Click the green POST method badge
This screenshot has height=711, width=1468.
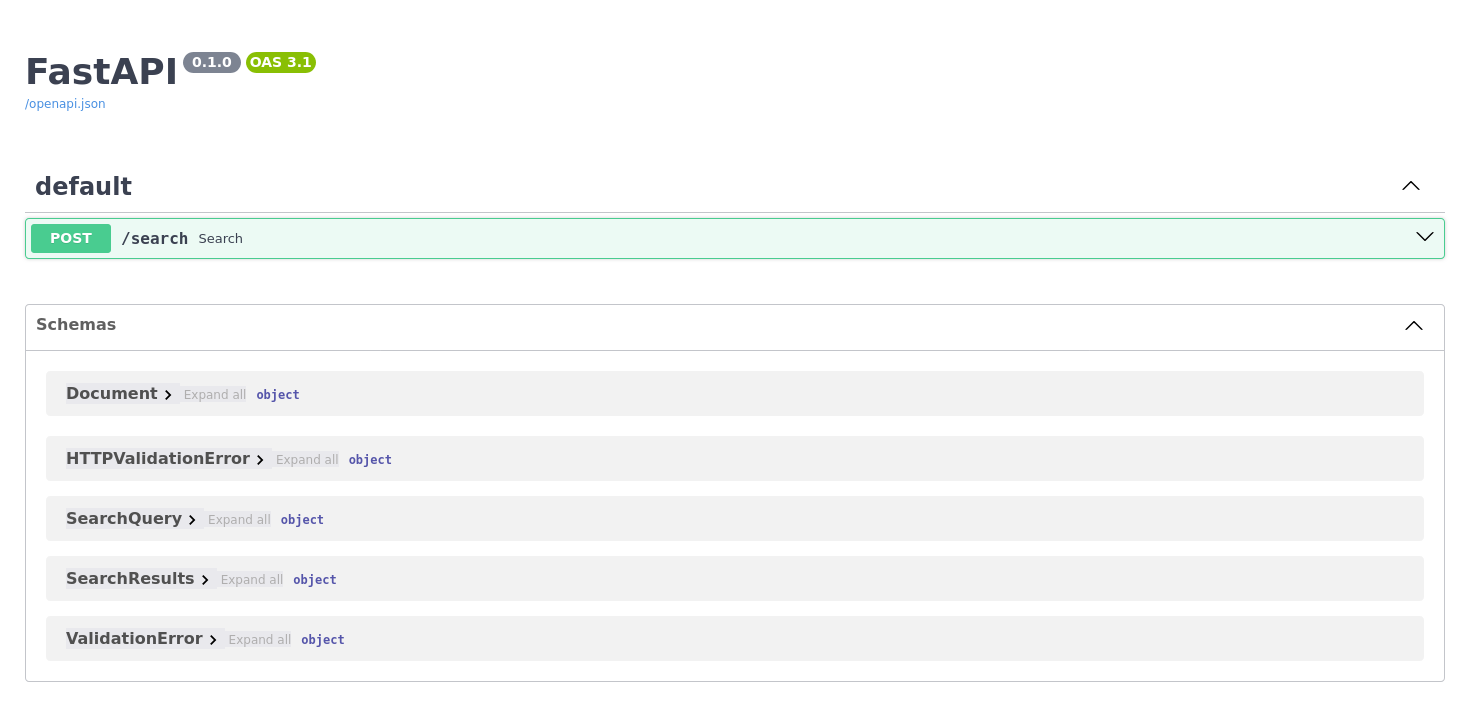point(70,238)
